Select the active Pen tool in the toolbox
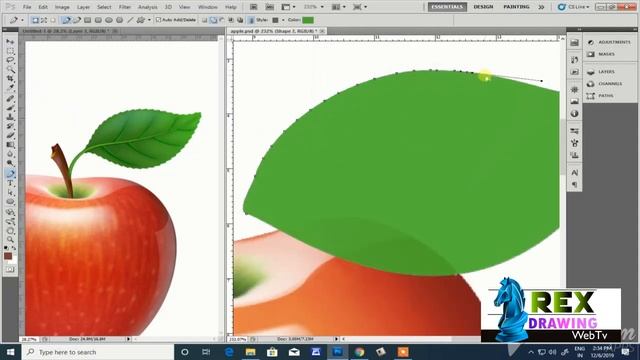The image size is (640, 360). pos(10,174)
